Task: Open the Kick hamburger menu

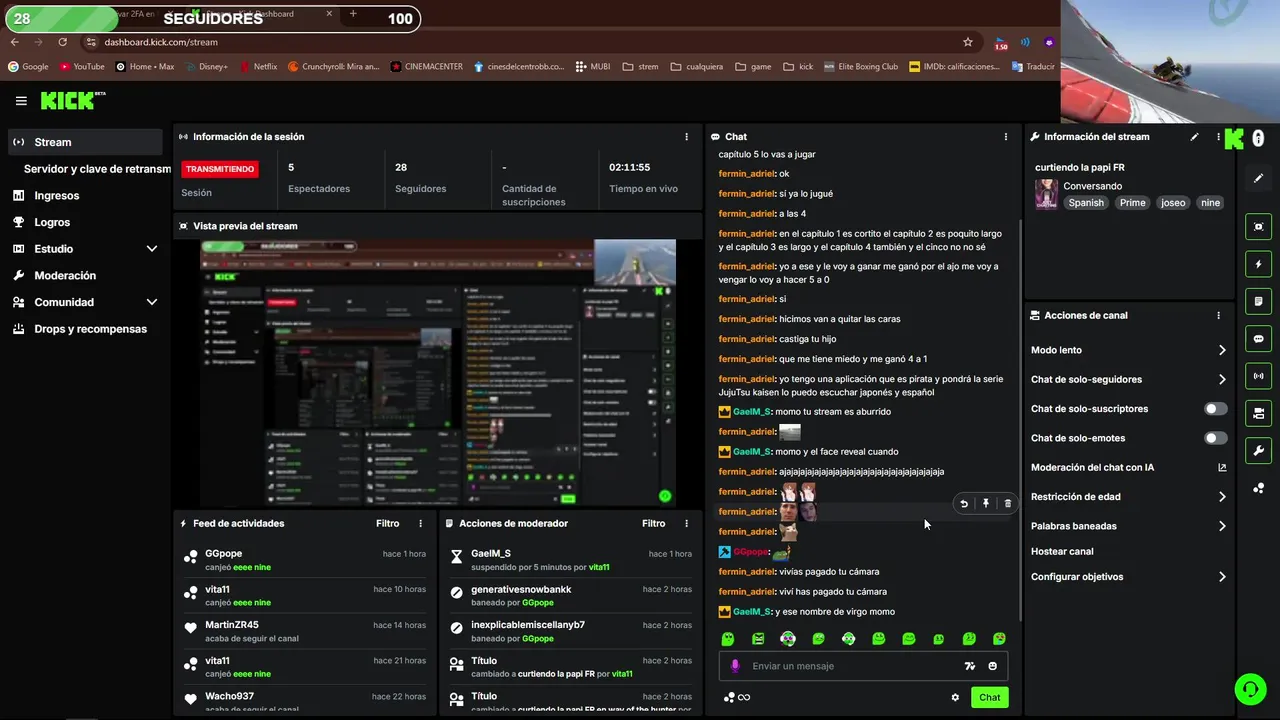Action: tap(21, 101)
